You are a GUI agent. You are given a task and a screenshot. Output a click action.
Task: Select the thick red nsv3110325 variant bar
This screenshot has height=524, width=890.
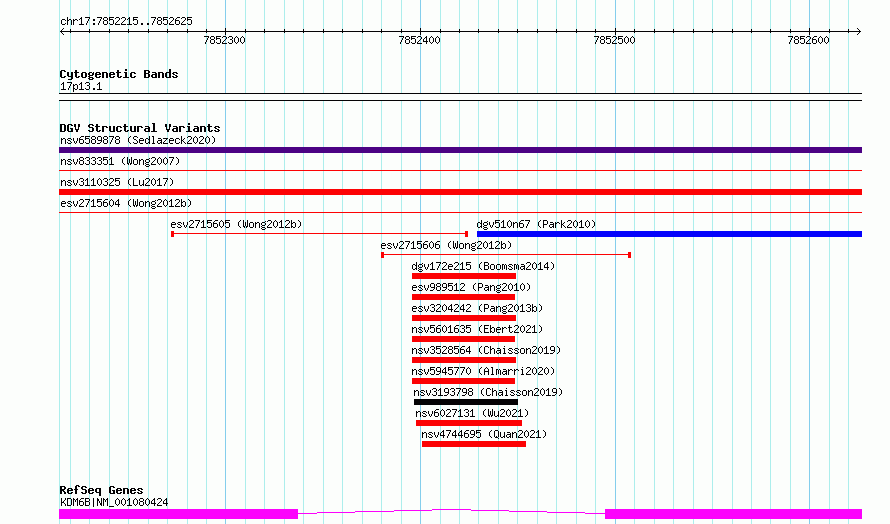[460, 192]
